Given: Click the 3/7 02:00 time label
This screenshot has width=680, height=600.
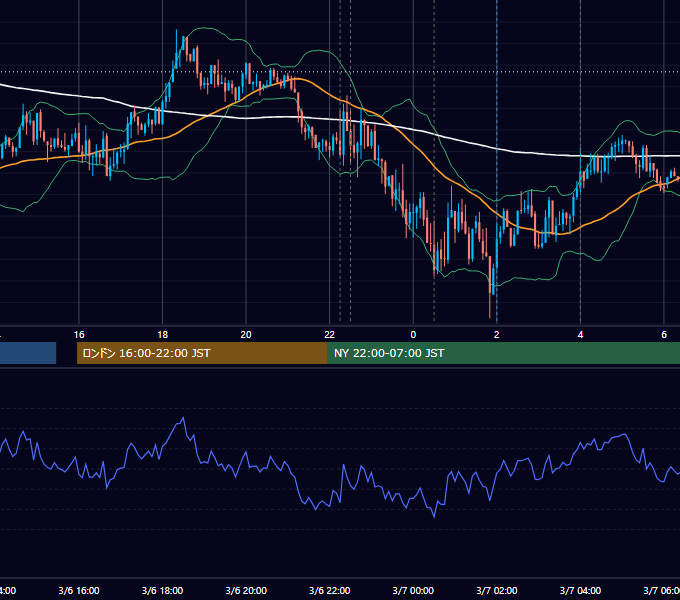Looking at the screenshot, I should pos(497,590).
